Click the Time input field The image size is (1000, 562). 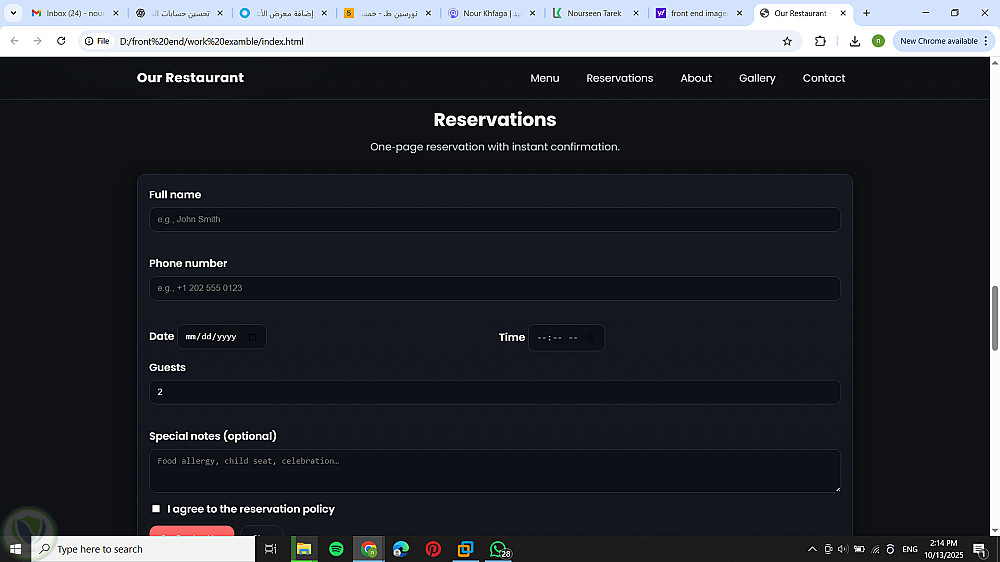point(566,337)
